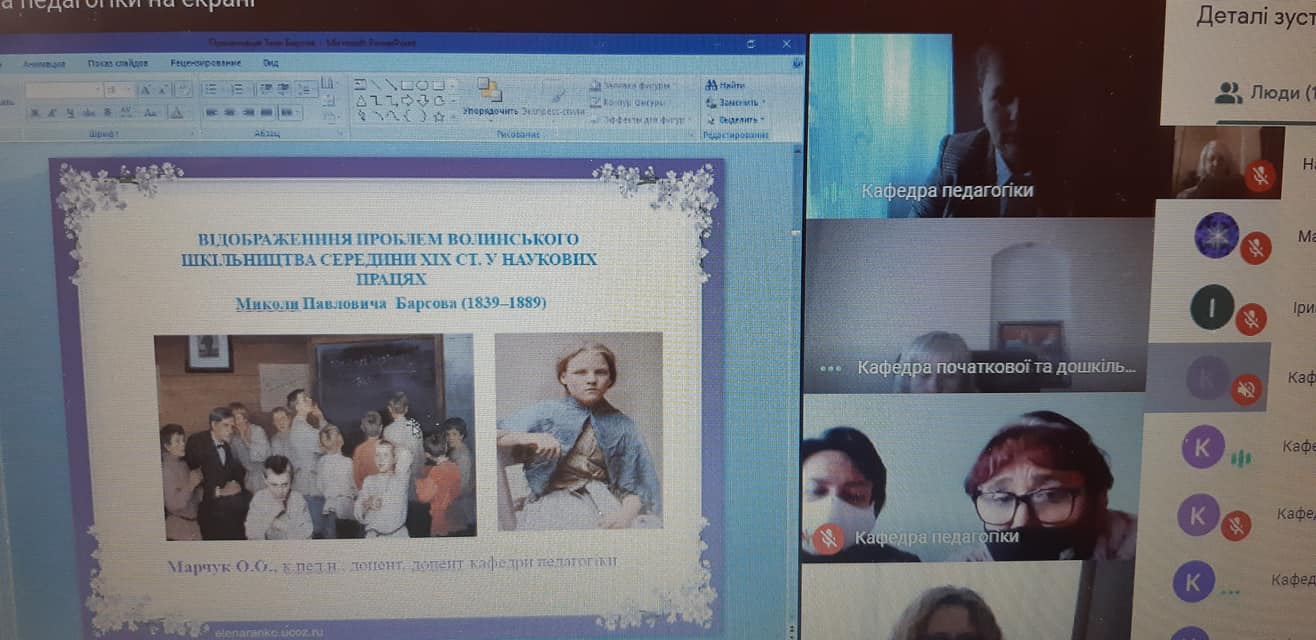Open line spacing dropdown
Viewport: 1316px width, 640px height.
(306, 90)
